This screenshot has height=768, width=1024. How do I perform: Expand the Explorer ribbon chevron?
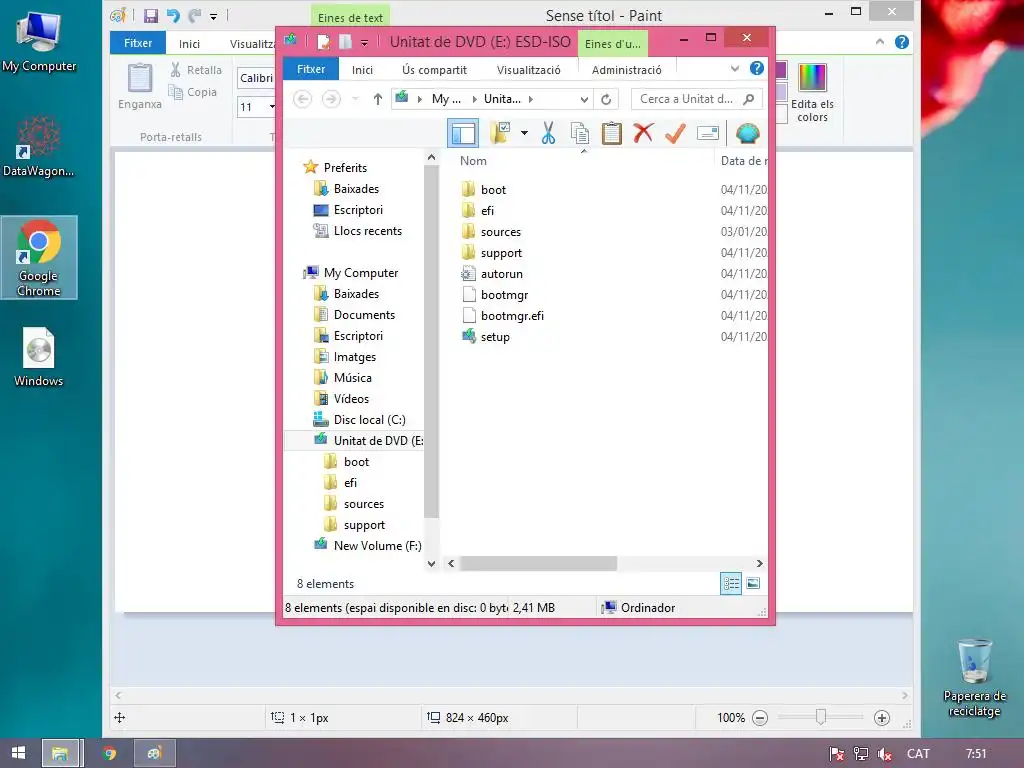coord(735,69)
